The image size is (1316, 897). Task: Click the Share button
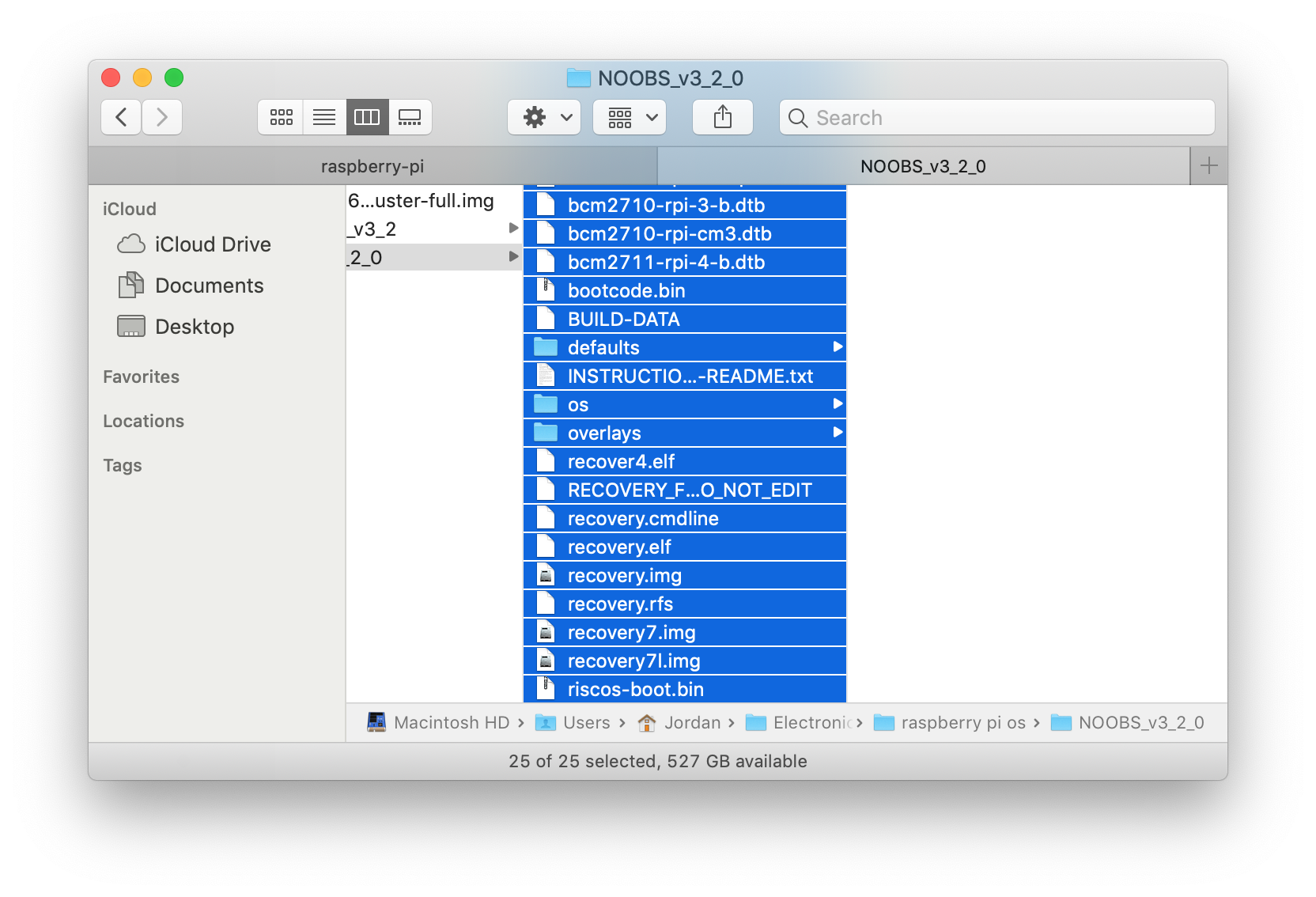[723, 117]
